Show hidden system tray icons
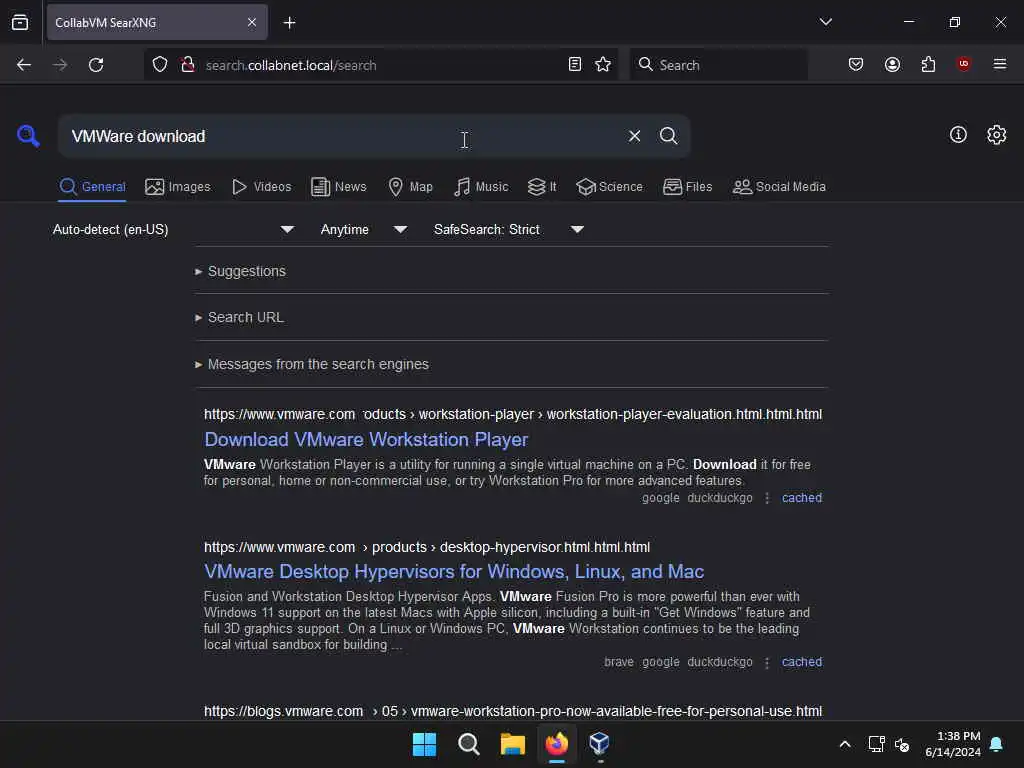 pyautogui.click(x=844, y=744)
